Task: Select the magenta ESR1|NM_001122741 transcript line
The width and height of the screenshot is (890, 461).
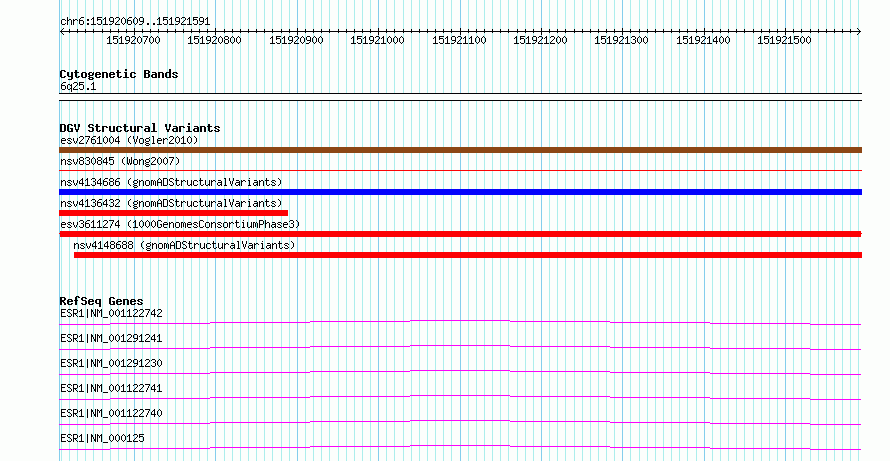Action: [460, 397]
